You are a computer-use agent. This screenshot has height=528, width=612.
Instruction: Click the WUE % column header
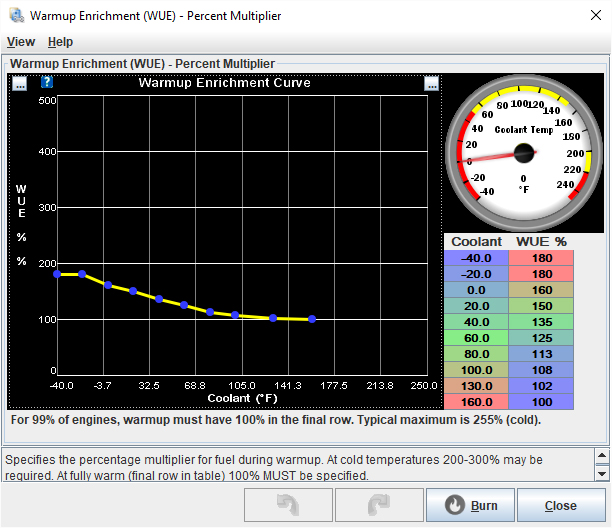541,242
